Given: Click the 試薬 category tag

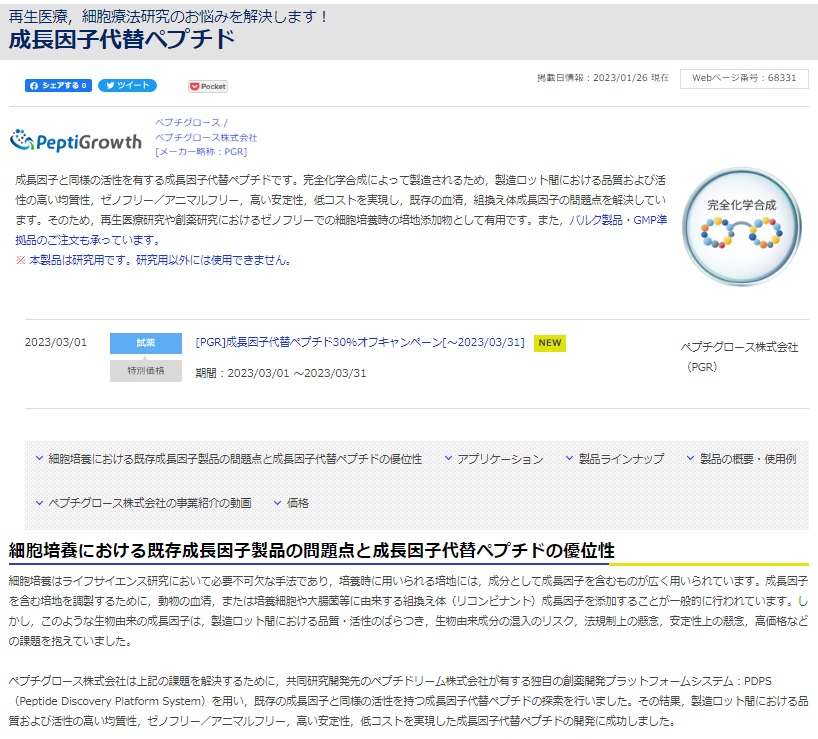Looking at the screenshot, I should 146,343.
